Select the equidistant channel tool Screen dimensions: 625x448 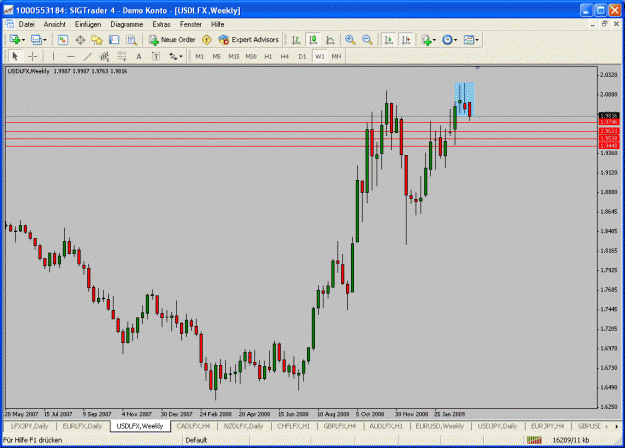[x=104, y=57]
